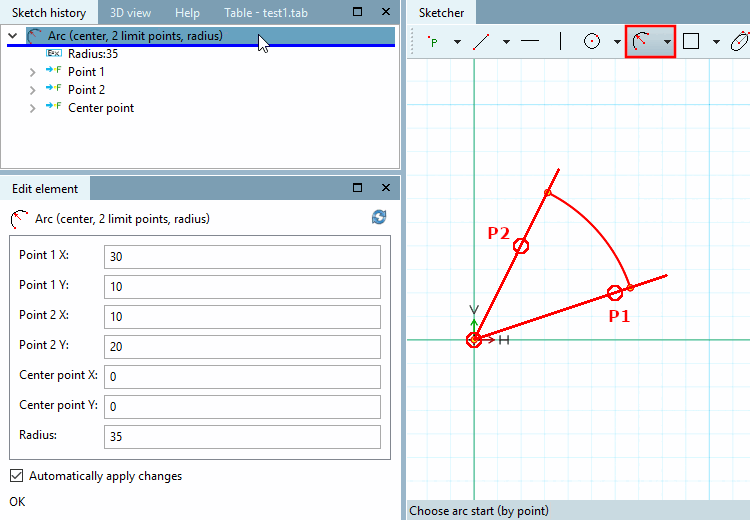
Task: Open the Arc tool dropdown arrow
Action: pyautogui.click(x=667, y=42)
